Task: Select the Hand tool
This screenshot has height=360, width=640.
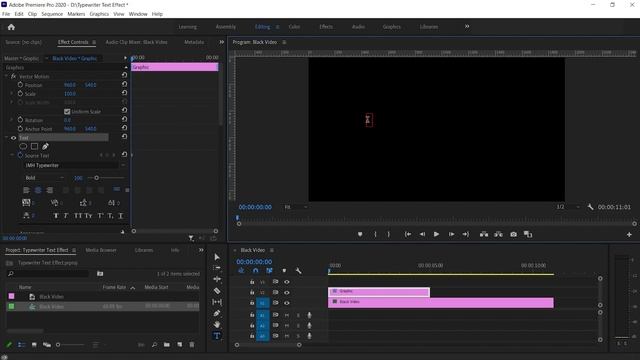Action: tap(217, 324)
